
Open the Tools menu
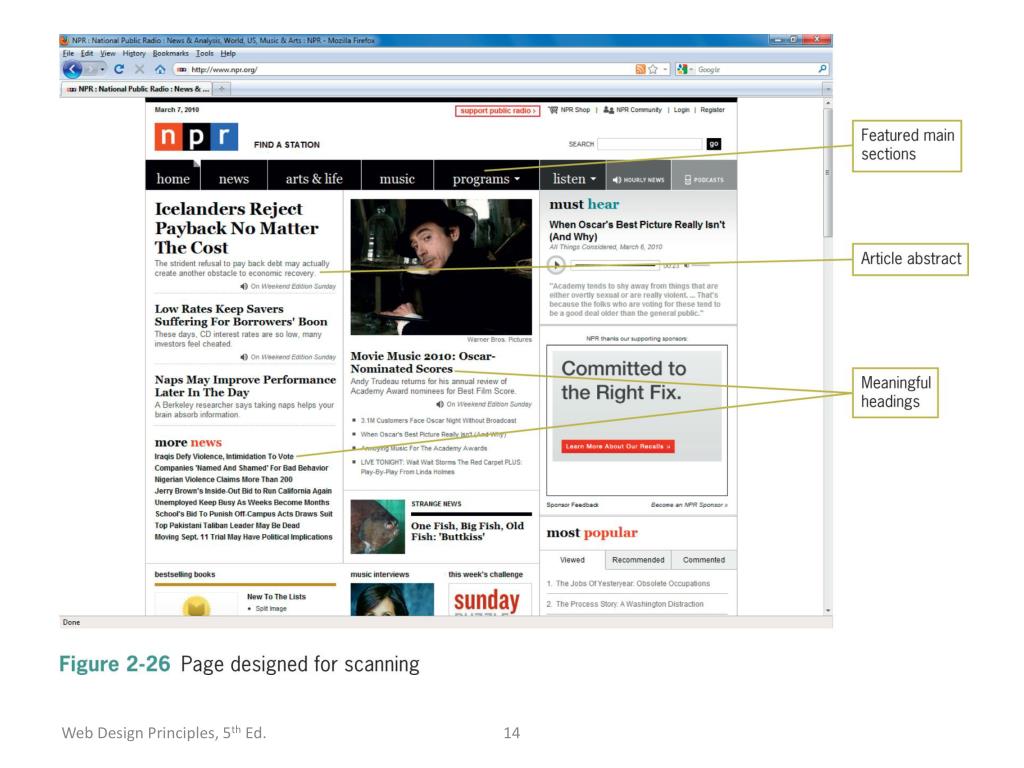pyautogui.click(x=204, y=54)
